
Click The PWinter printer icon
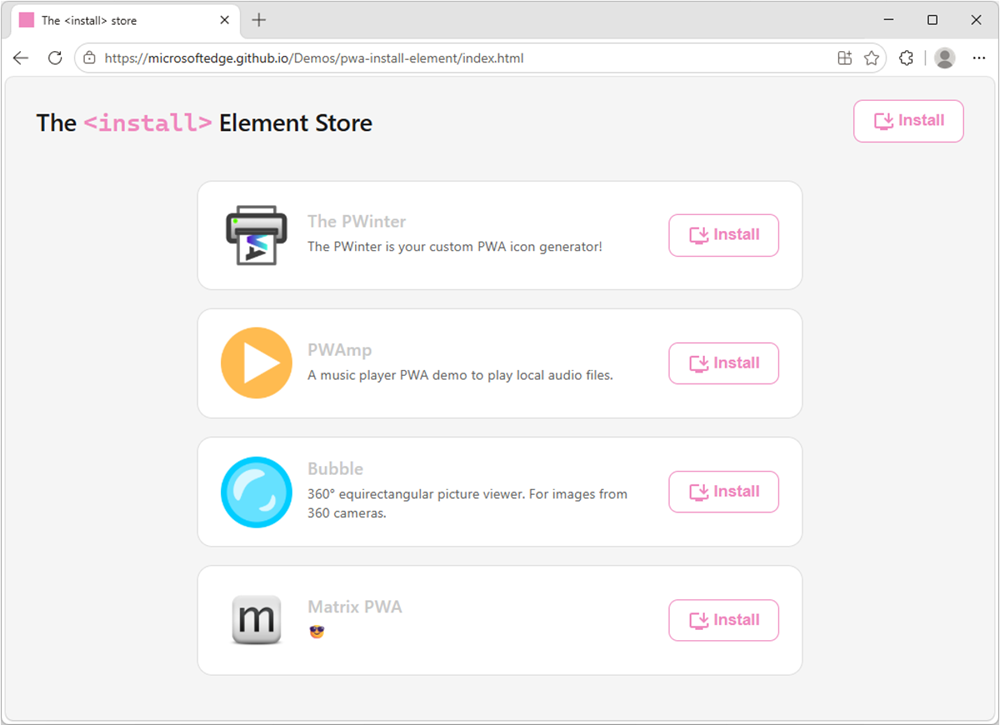click(x=256, y=235)
